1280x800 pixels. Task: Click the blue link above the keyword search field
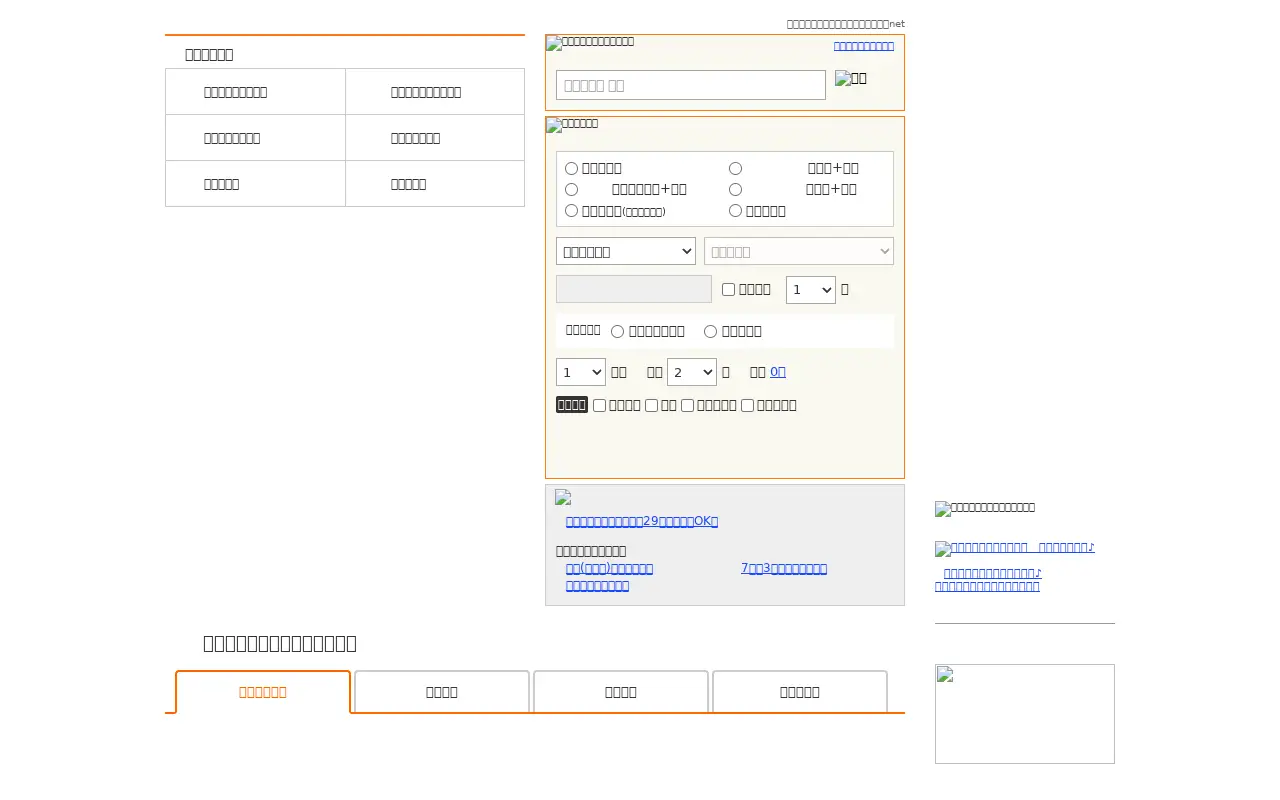point(864,46)
